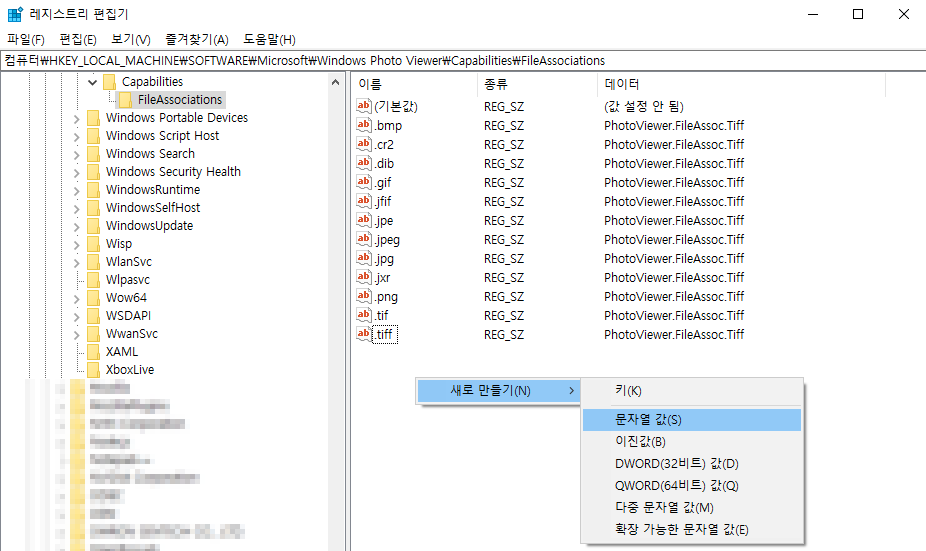926x551 pixels.
Task: Collapse the Capabilities tree node
Action: (x=92, y=82)
